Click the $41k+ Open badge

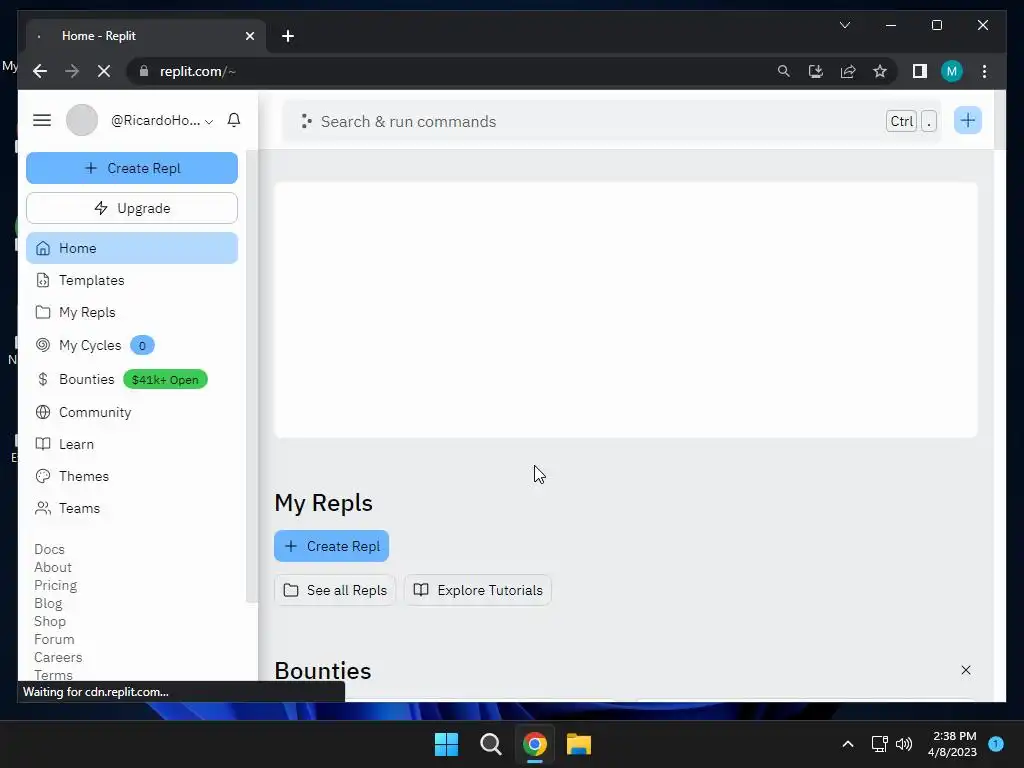tap(165, 379)
